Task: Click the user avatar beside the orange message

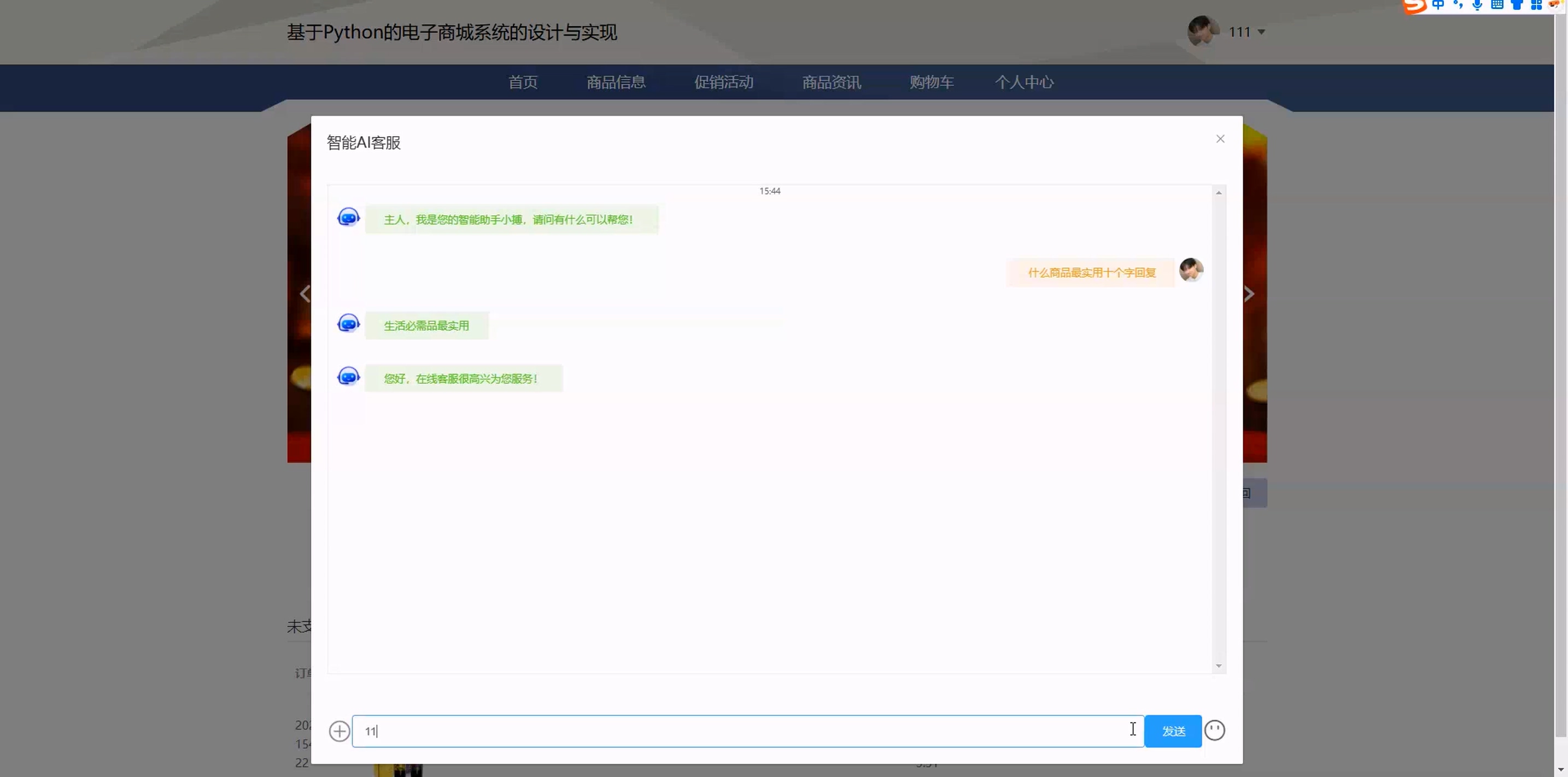Action: pos(1191,269)
